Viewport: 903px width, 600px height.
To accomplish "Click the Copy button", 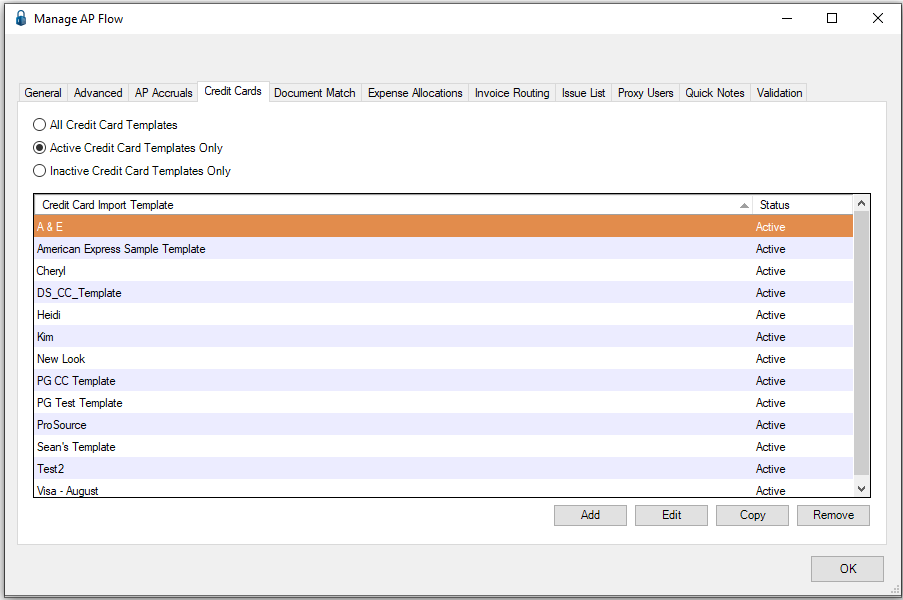I will 752,515.
